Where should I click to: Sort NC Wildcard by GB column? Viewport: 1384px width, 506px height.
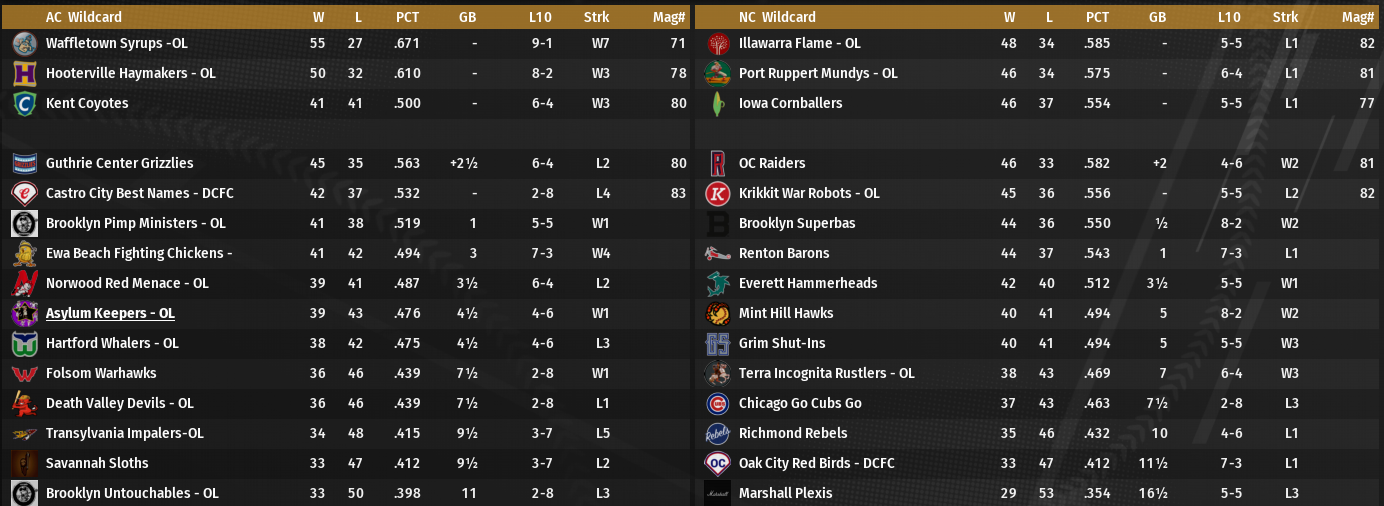(1157, 17)
